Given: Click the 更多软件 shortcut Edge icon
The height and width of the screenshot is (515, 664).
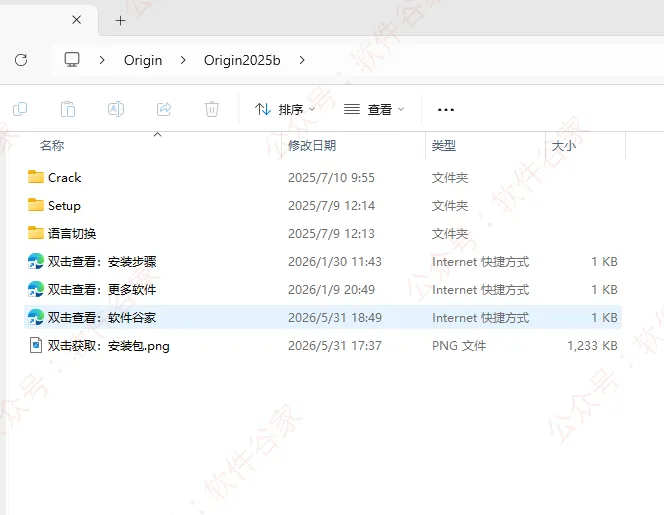Looking at the screenshot, I should tap(36, 289).
